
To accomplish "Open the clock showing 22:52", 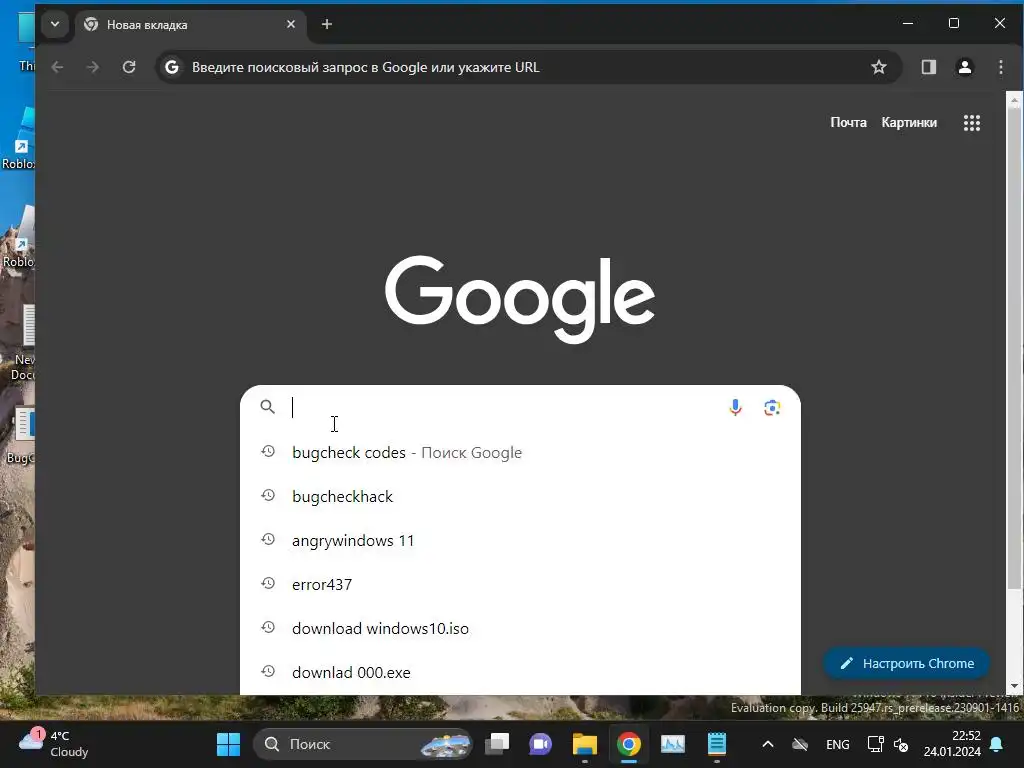I will (x=952, y=744).
